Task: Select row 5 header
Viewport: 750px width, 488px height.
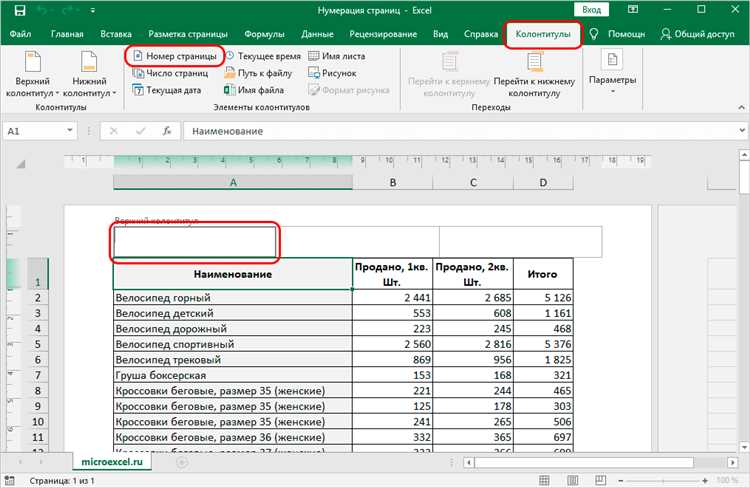Action: tap(38, 344)
